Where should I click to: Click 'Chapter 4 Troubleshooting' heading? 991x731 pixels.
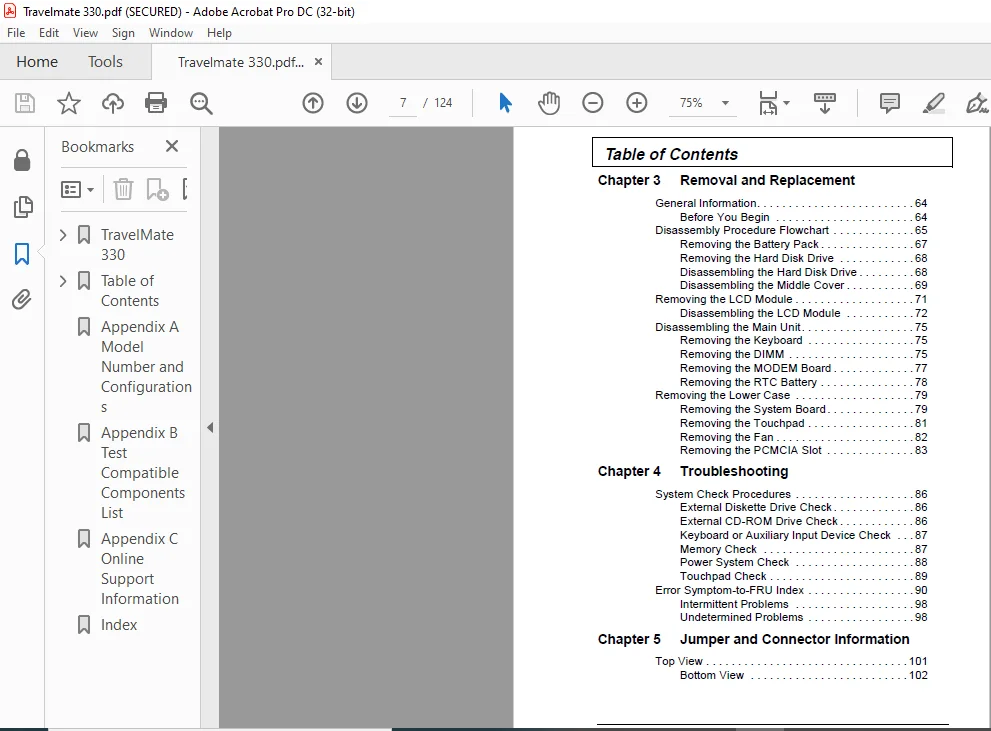[693, 471]
